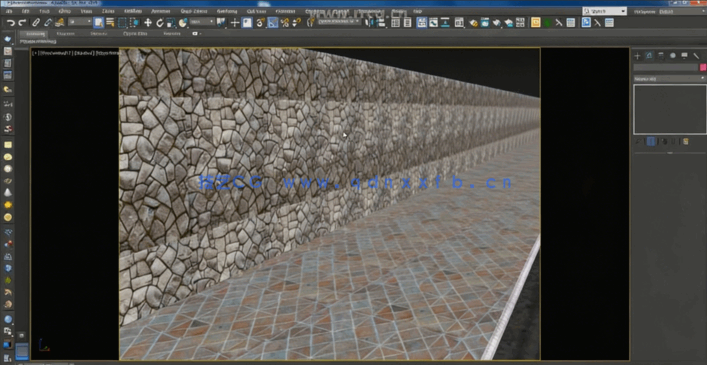Toggle Window/Crossing selection mode
Viewport: 707px width, 365px height.
[x=134, y=23]
